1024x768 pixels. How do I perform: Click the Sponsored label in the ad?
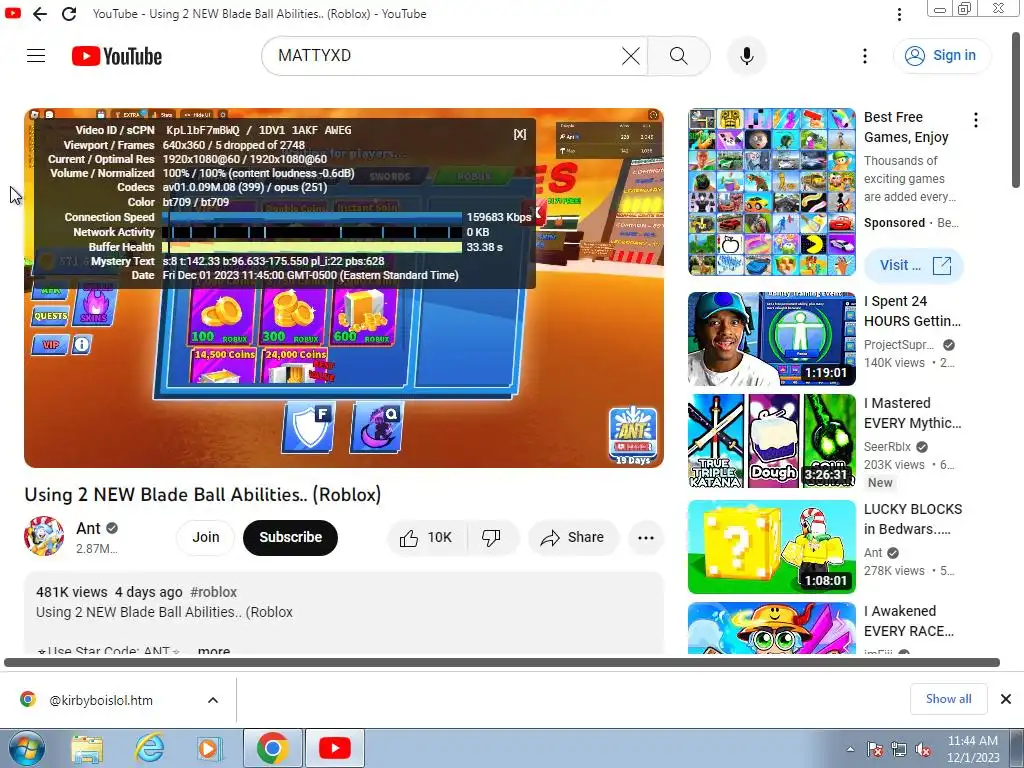[894, 223]
